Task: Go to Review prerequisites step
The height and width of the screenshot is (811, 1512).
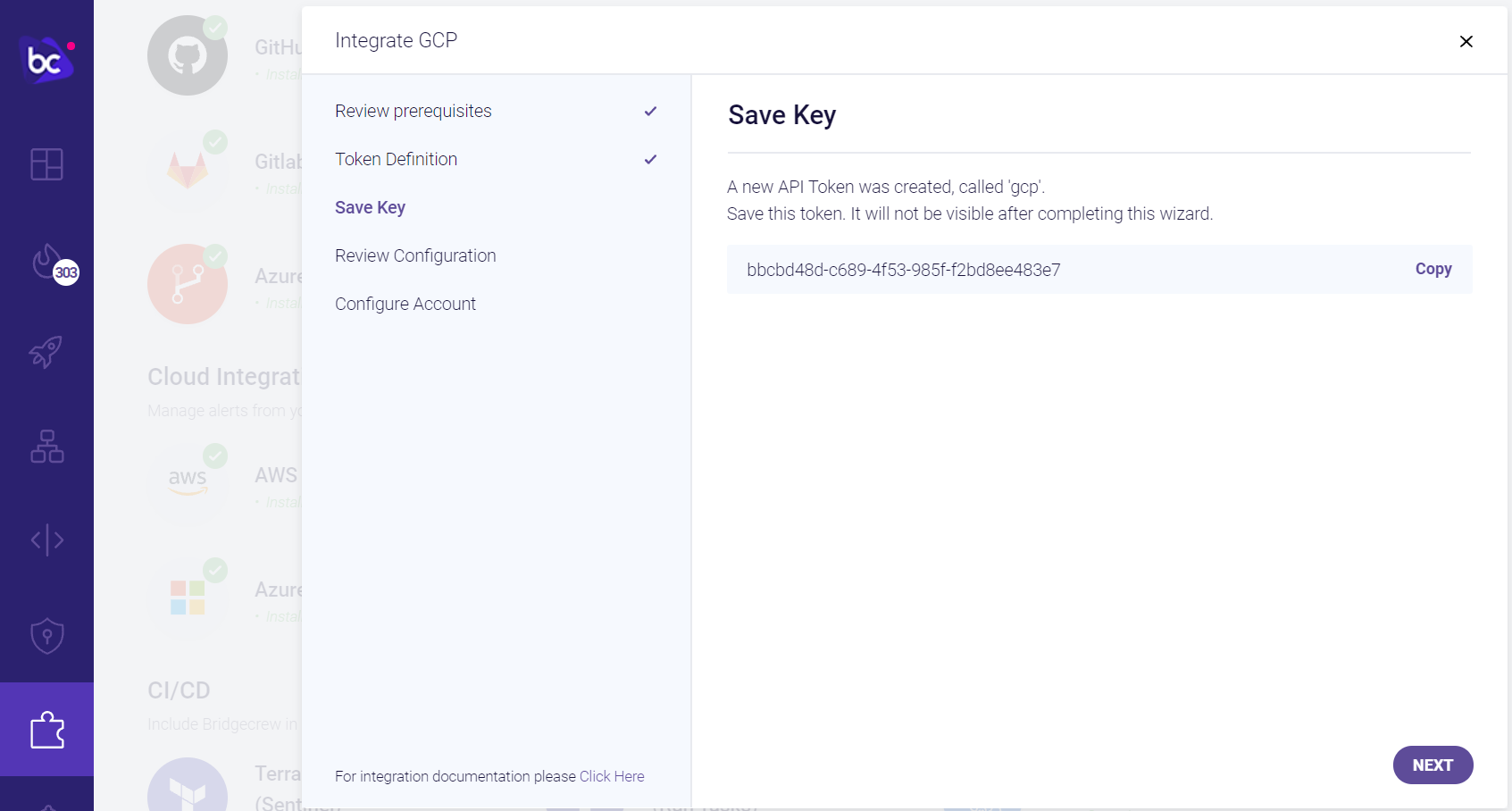Action: (x=414, y=111)
